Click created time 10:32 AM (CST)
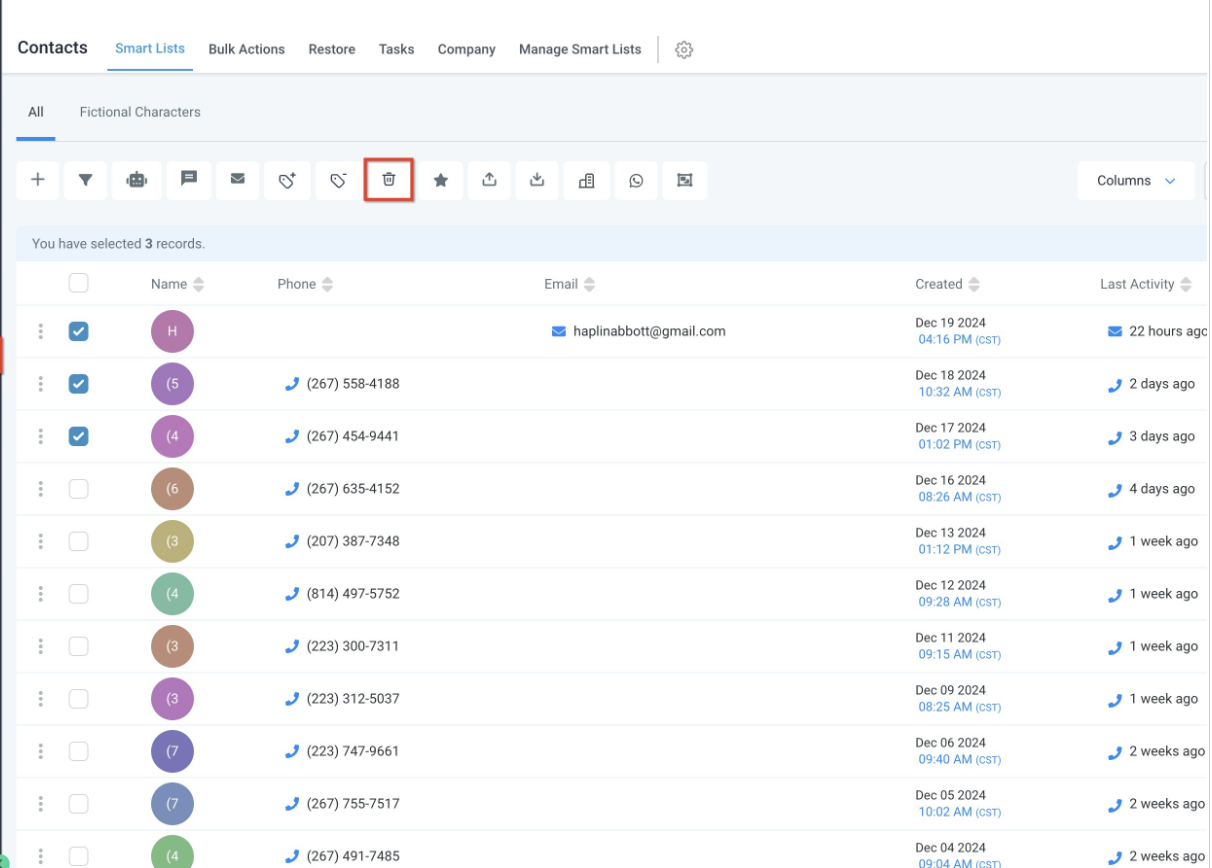 960,392
